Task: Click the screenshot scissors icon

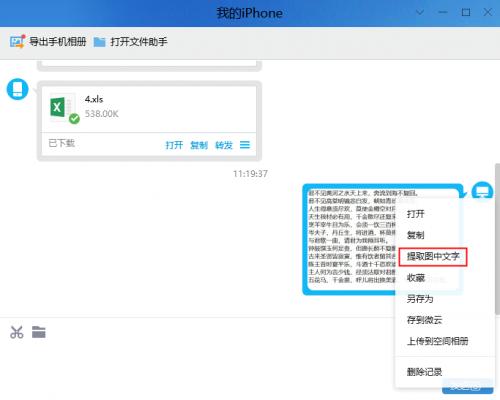Action: pos(17,332)
